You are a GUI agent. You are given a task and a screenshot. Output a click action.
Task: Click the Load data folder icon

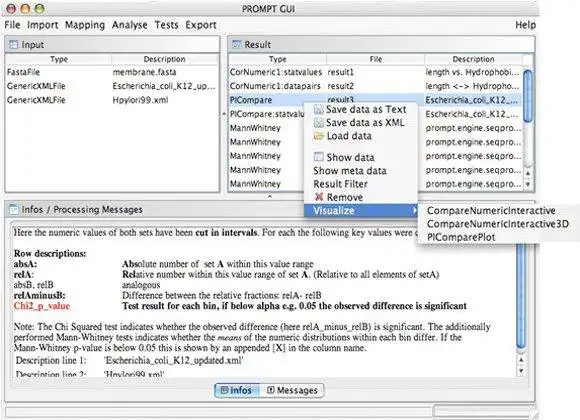tap(318, 136)
